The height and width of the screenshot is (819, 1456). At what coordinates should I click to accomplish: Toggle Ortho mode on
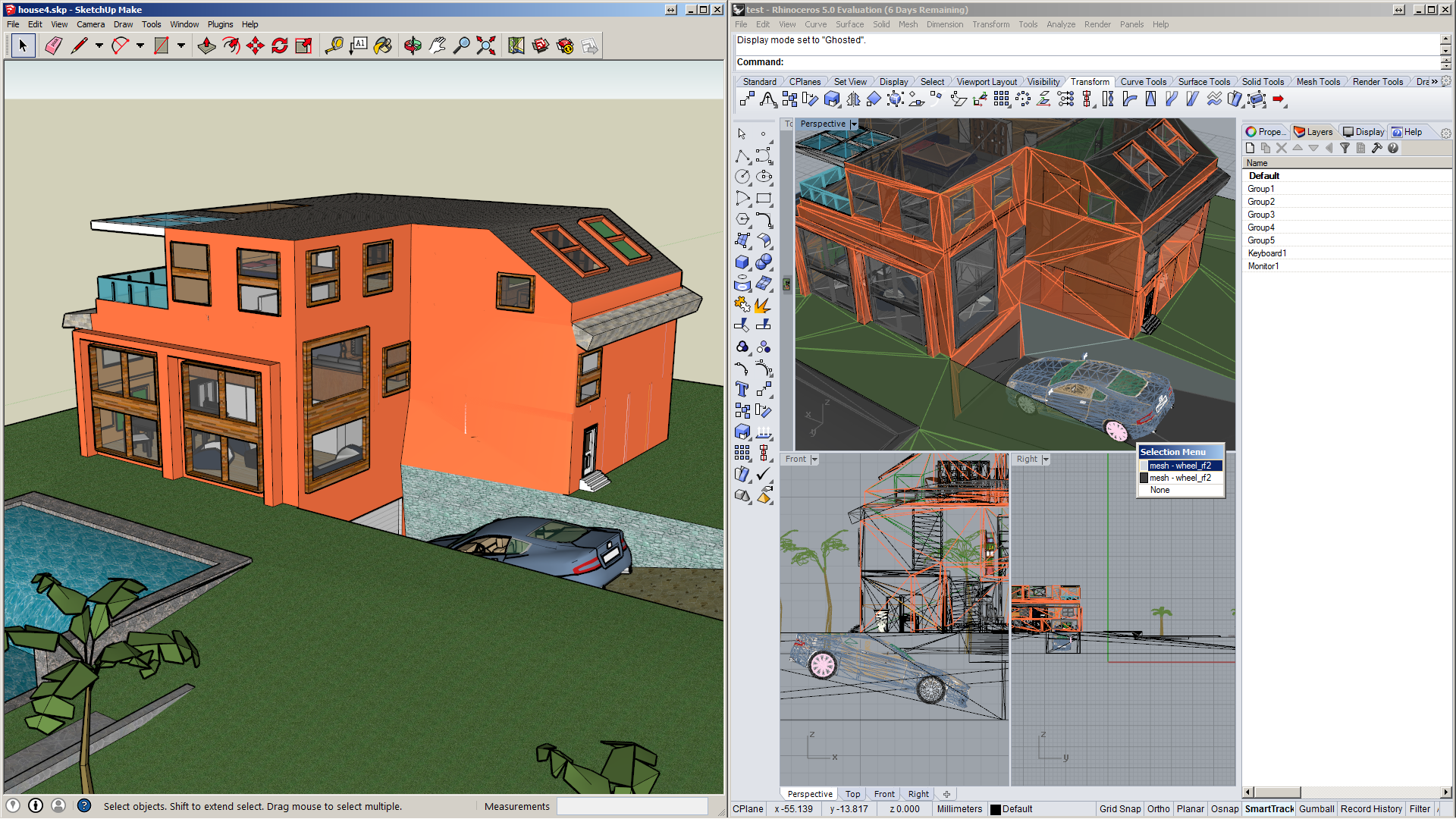tap(1158, 809)
